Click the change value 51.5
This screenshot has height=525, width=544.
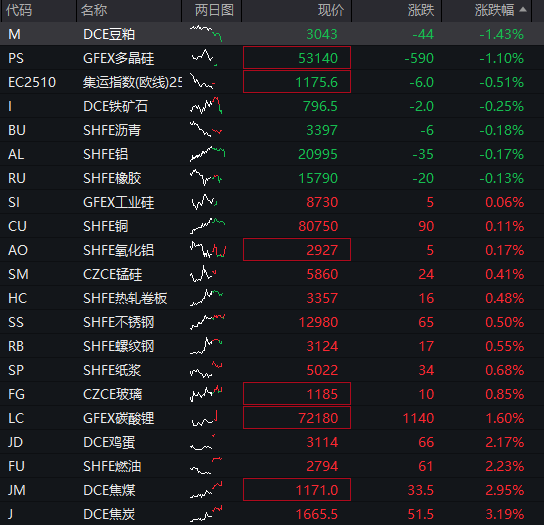click(420, 514)
